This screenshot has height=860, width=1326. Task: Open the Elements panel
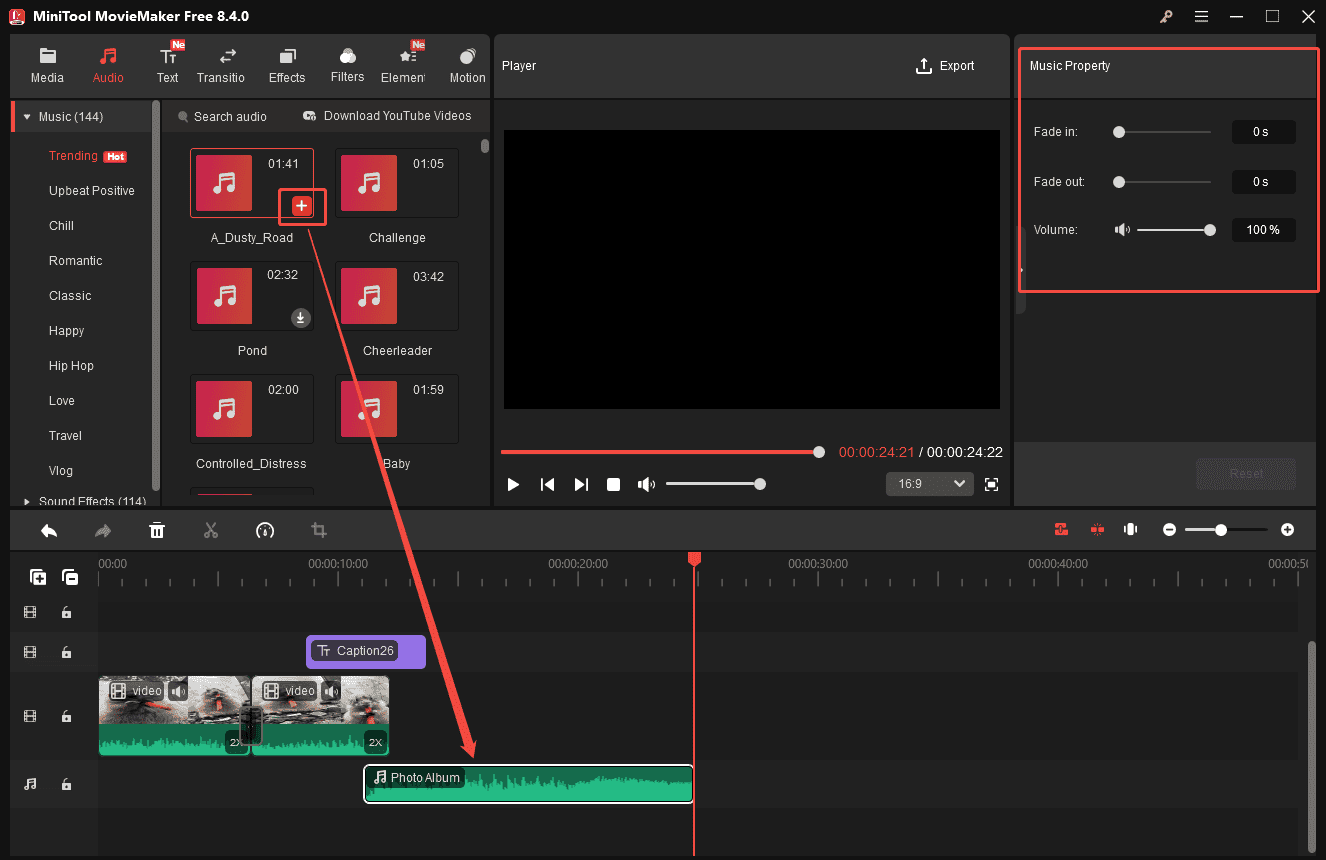pos(406,64)
